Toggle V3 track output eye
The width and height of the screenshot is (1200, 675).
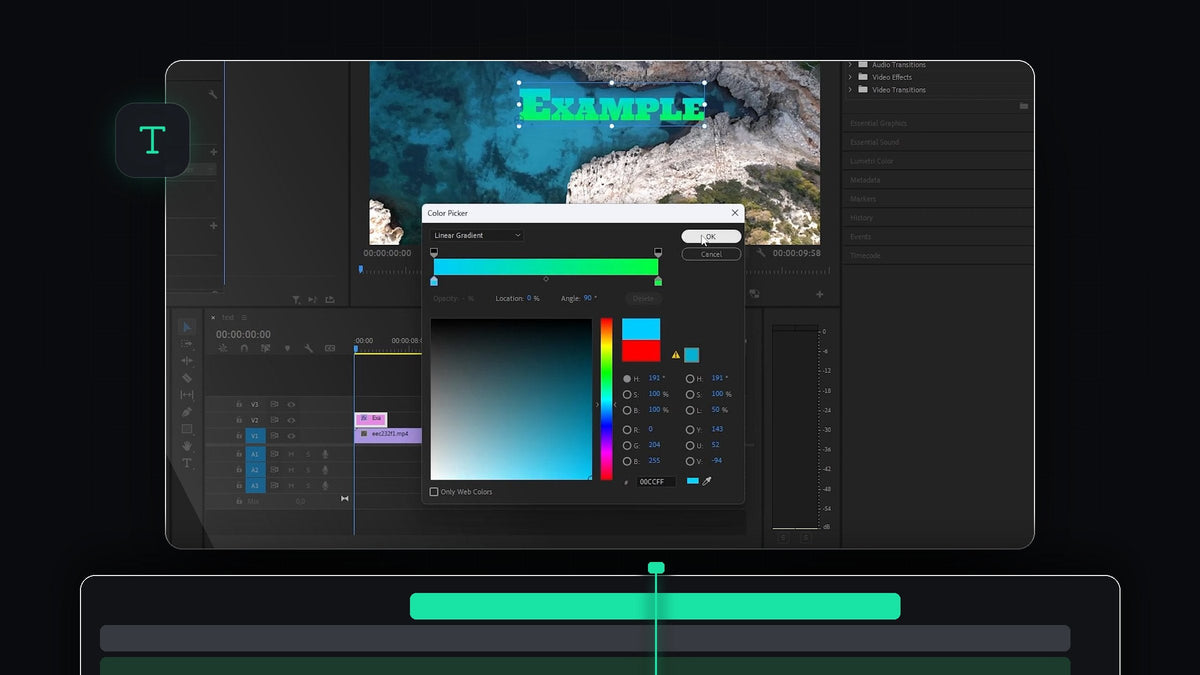291,404
